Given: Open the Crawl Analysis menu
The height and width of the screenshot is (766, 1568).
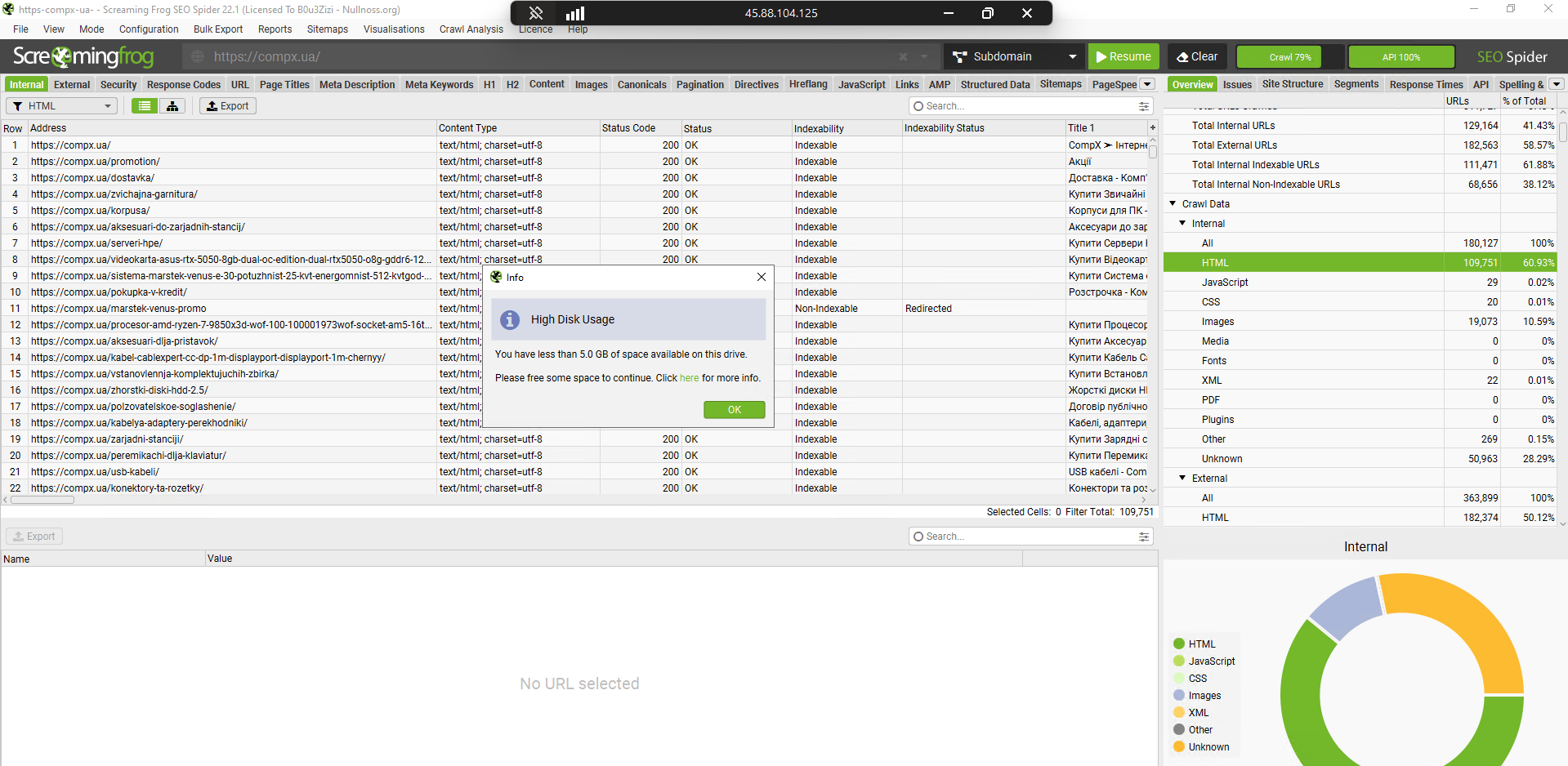Looking at the screenshot, I should pyautogui.click(x=471, y=29).
